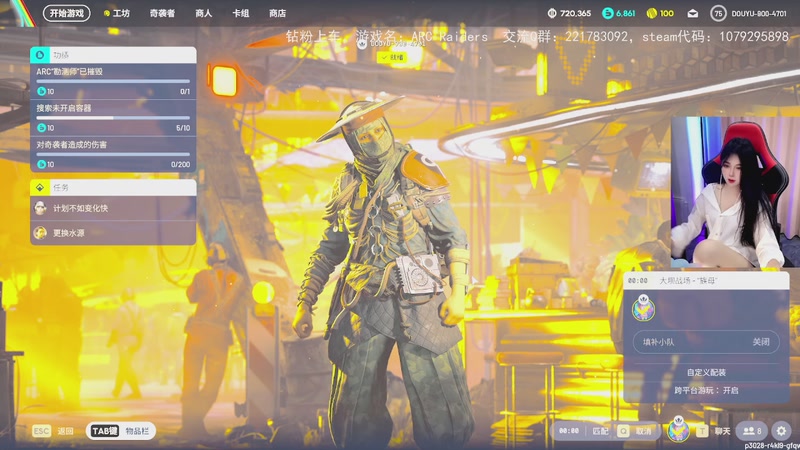Click the cred reward icon beside 0/1
Image resolution: width=800 pixels, height=450 pixels.
pyautogui.click(x=41, y=91)
